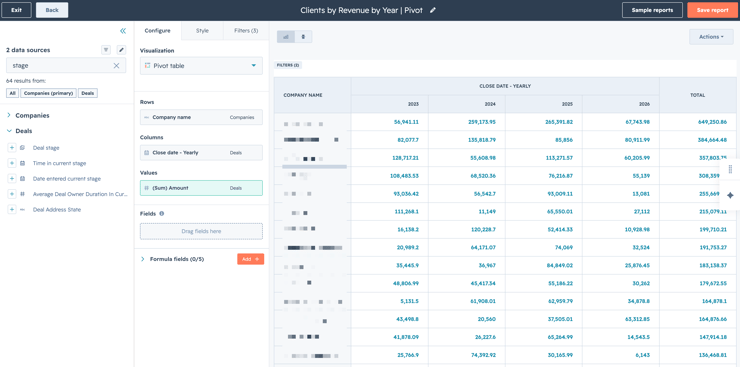The image size is (740, 367).
Task: Click the Deal Address State label
Action: 57,209
